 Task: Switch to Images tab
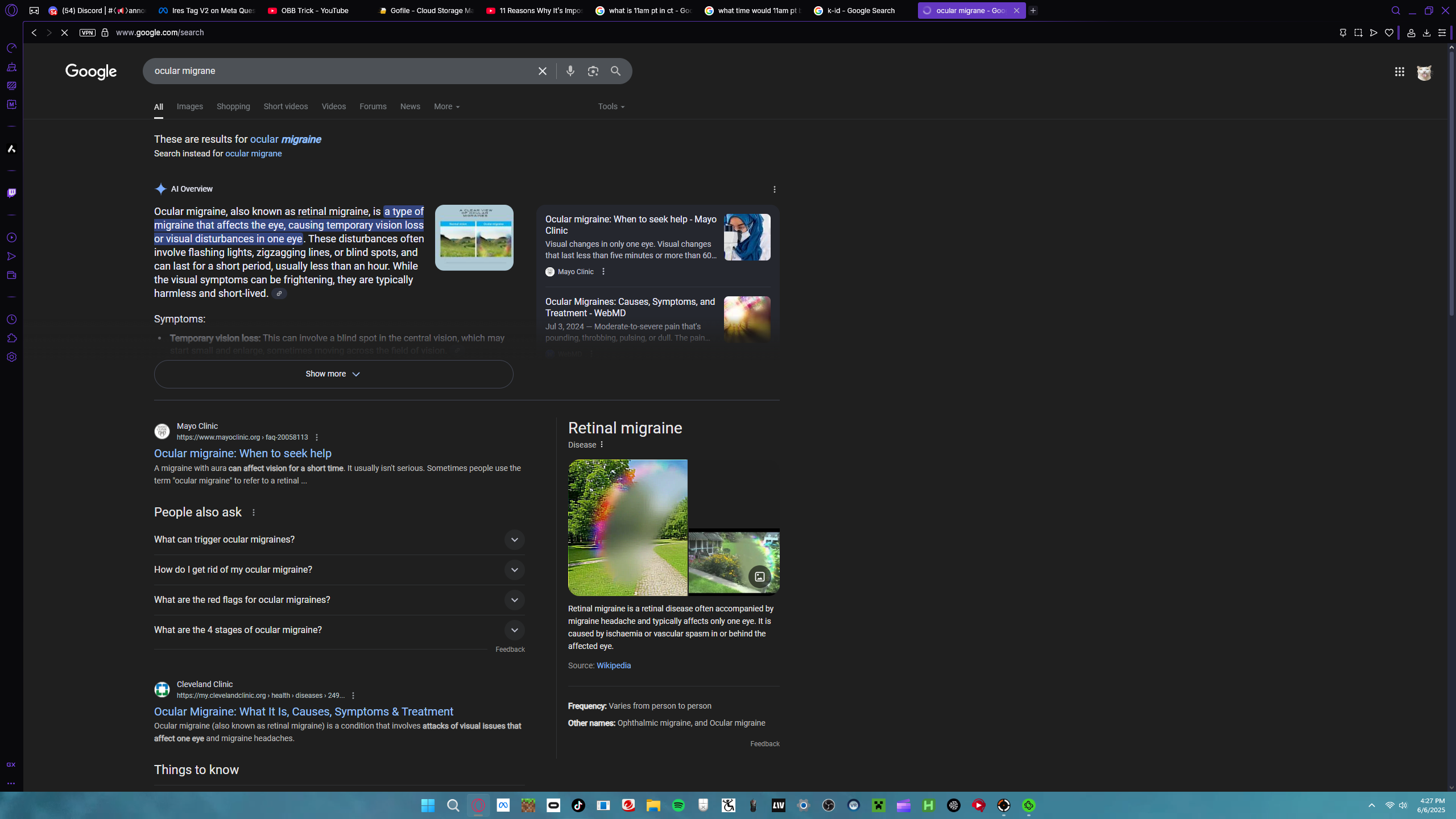pos(189,106)
